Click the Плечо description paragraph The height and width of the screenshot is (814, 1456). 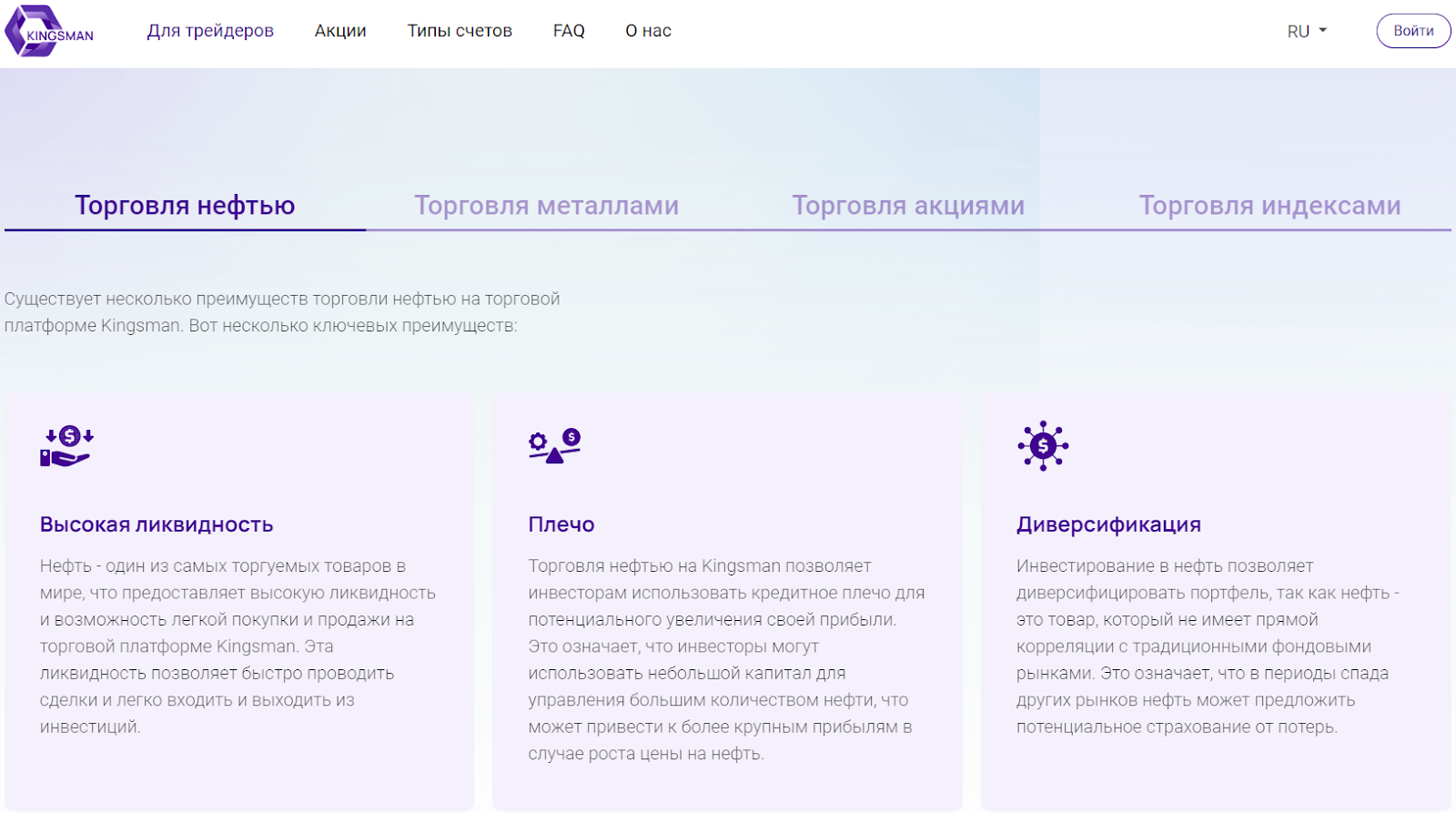726,660
